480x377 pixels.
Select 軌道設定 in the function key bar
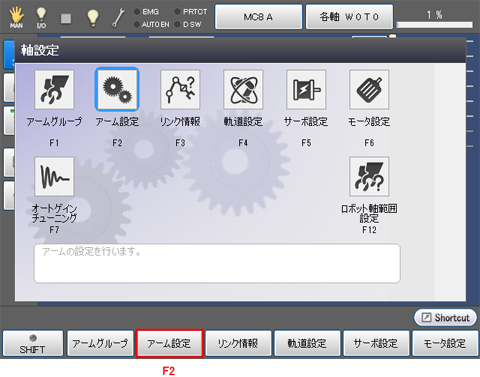point(307,343)
